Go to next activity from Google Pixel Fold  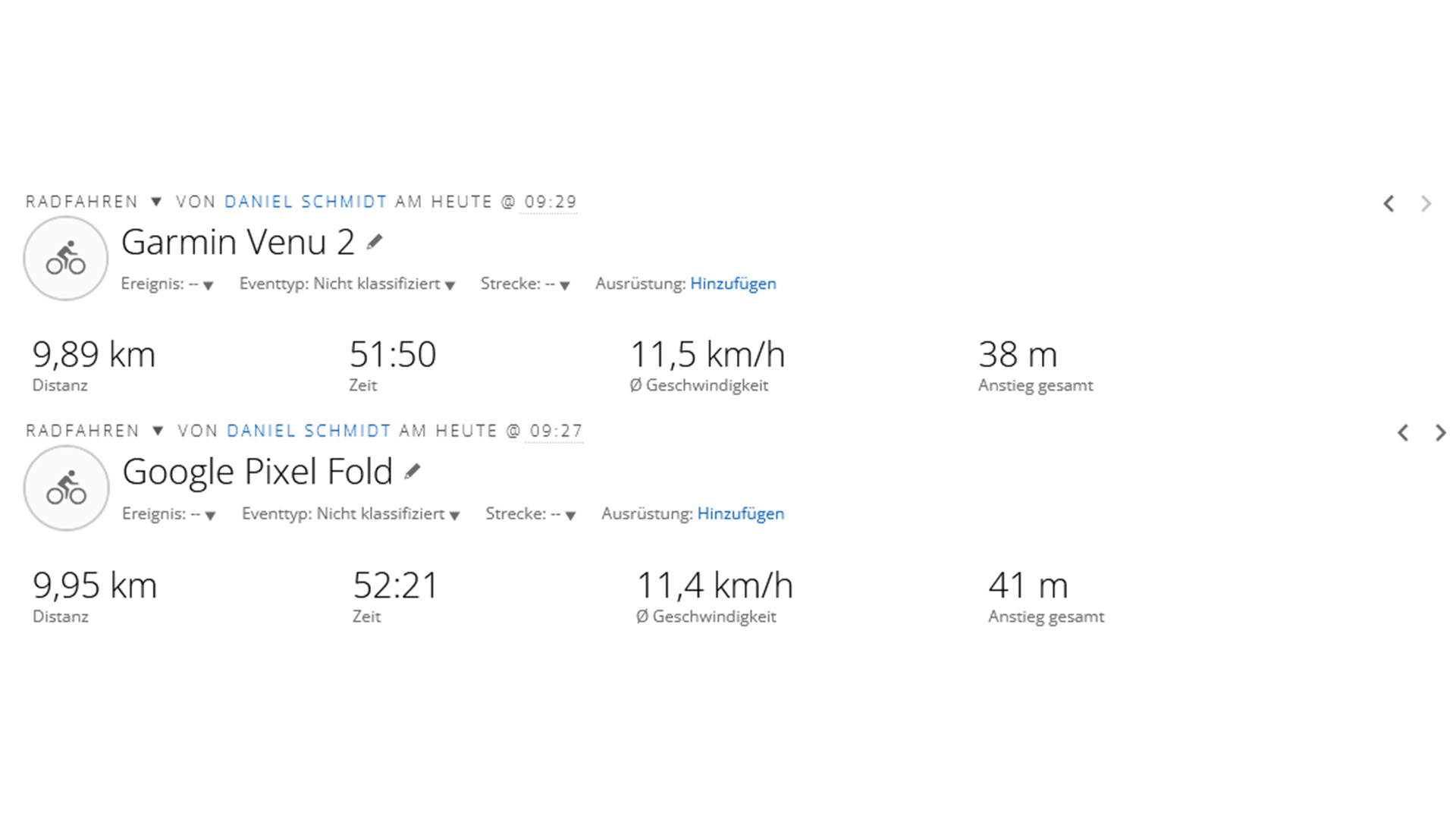(1440, 432)
